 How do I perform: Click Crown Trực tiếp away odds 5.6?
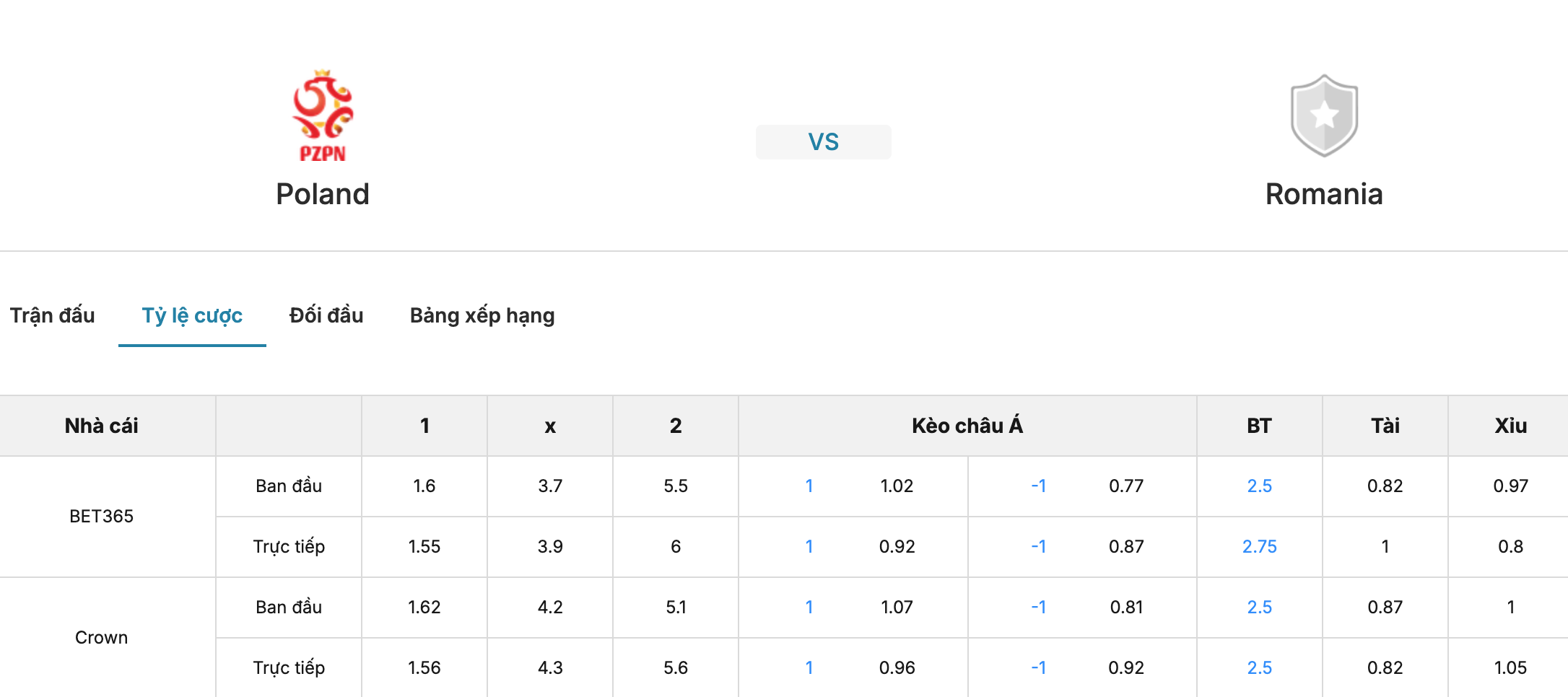coord(676,667)
